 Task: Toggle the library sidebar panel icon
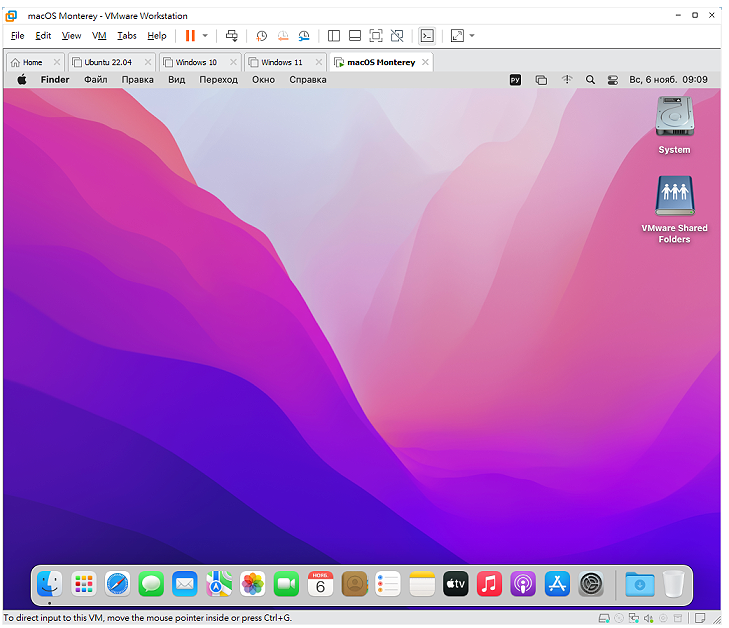334,36
